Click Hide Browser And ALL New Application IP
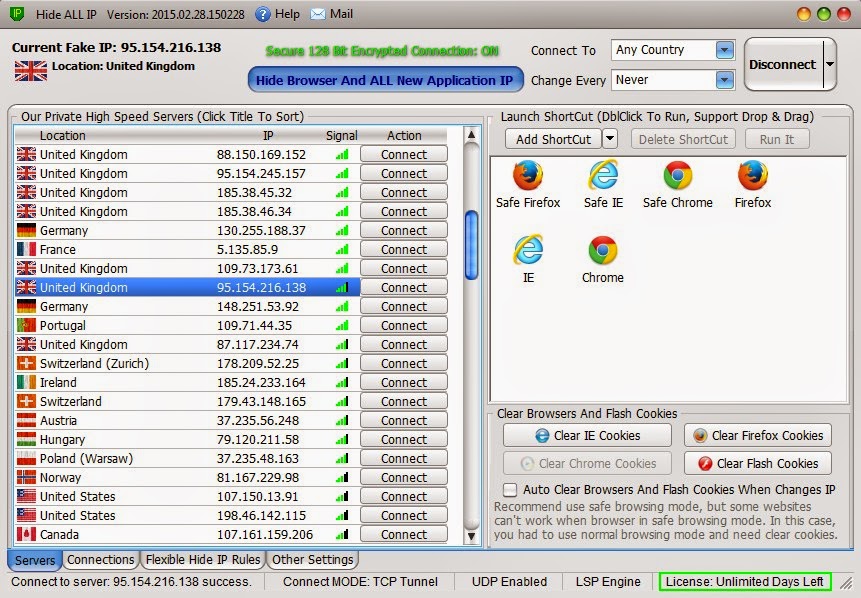This screenshot has width=861, height=598. [384, 80]
